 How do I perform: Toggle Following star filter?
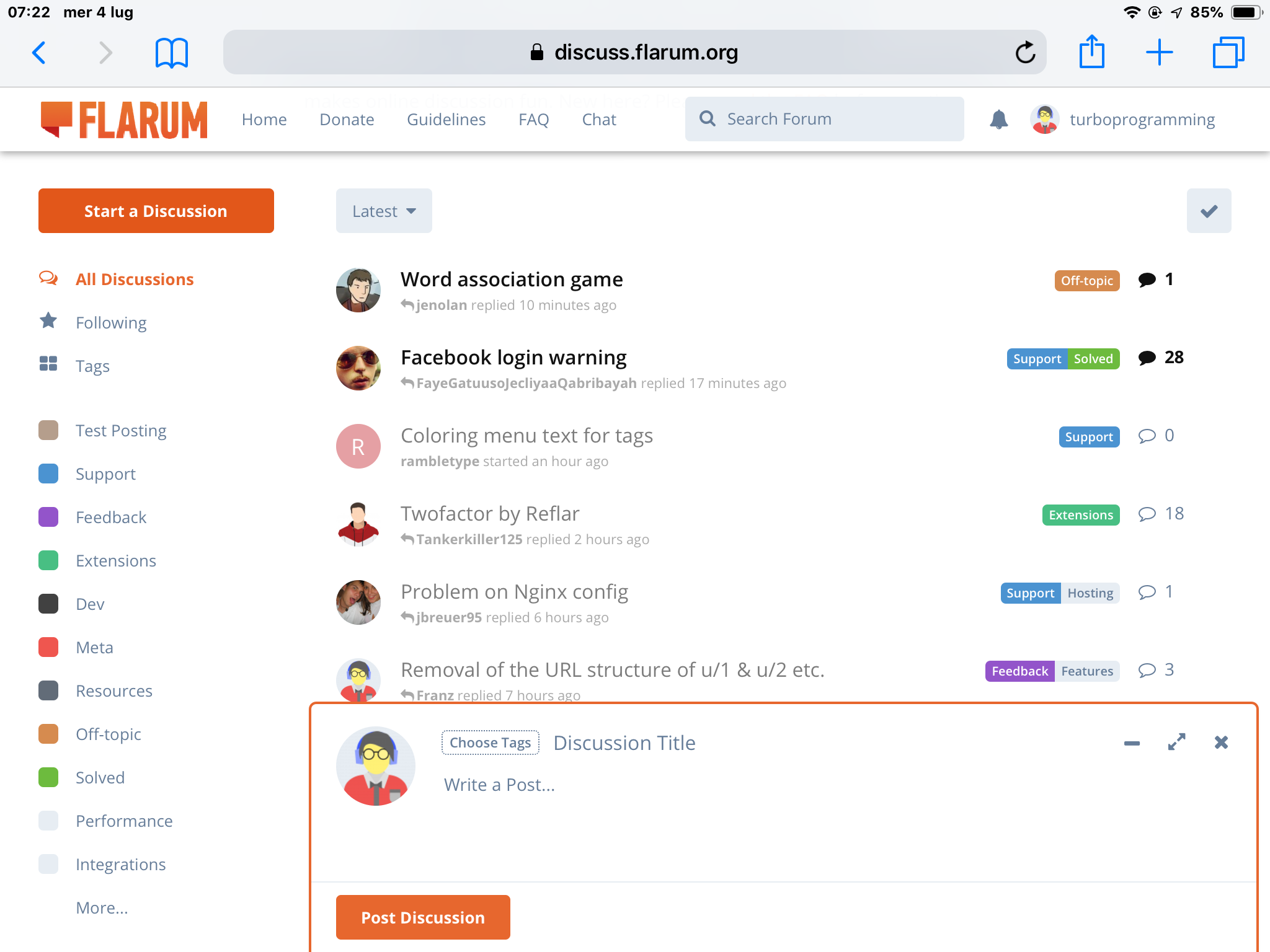[48, 322]
